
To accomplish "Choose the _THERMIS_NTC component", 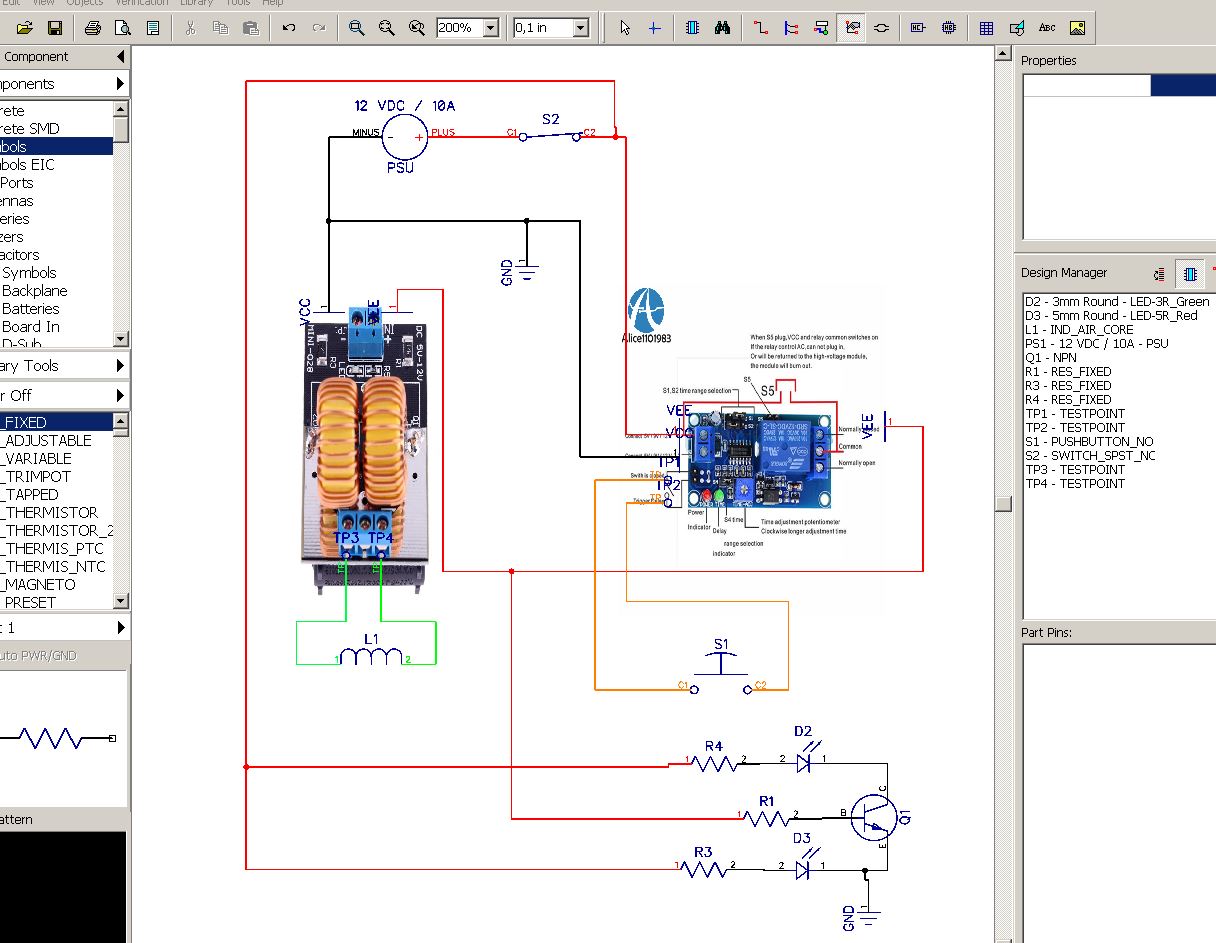I will tap(56, 566).
